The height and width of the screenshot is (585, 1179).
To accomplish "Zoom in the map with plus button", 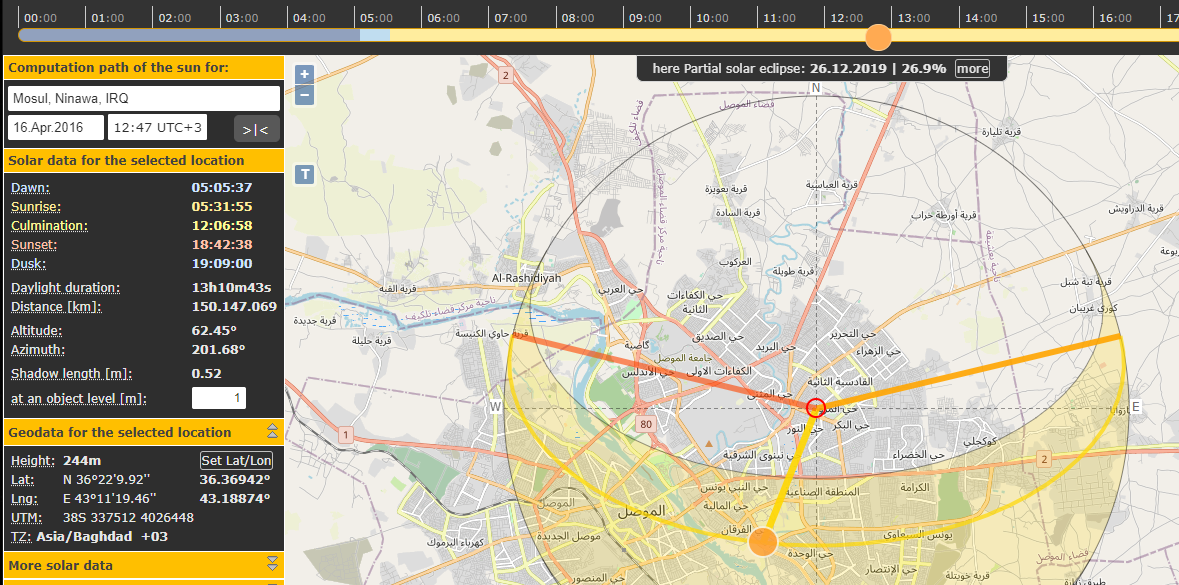I will pyautogui.click(x=305, y=74).
